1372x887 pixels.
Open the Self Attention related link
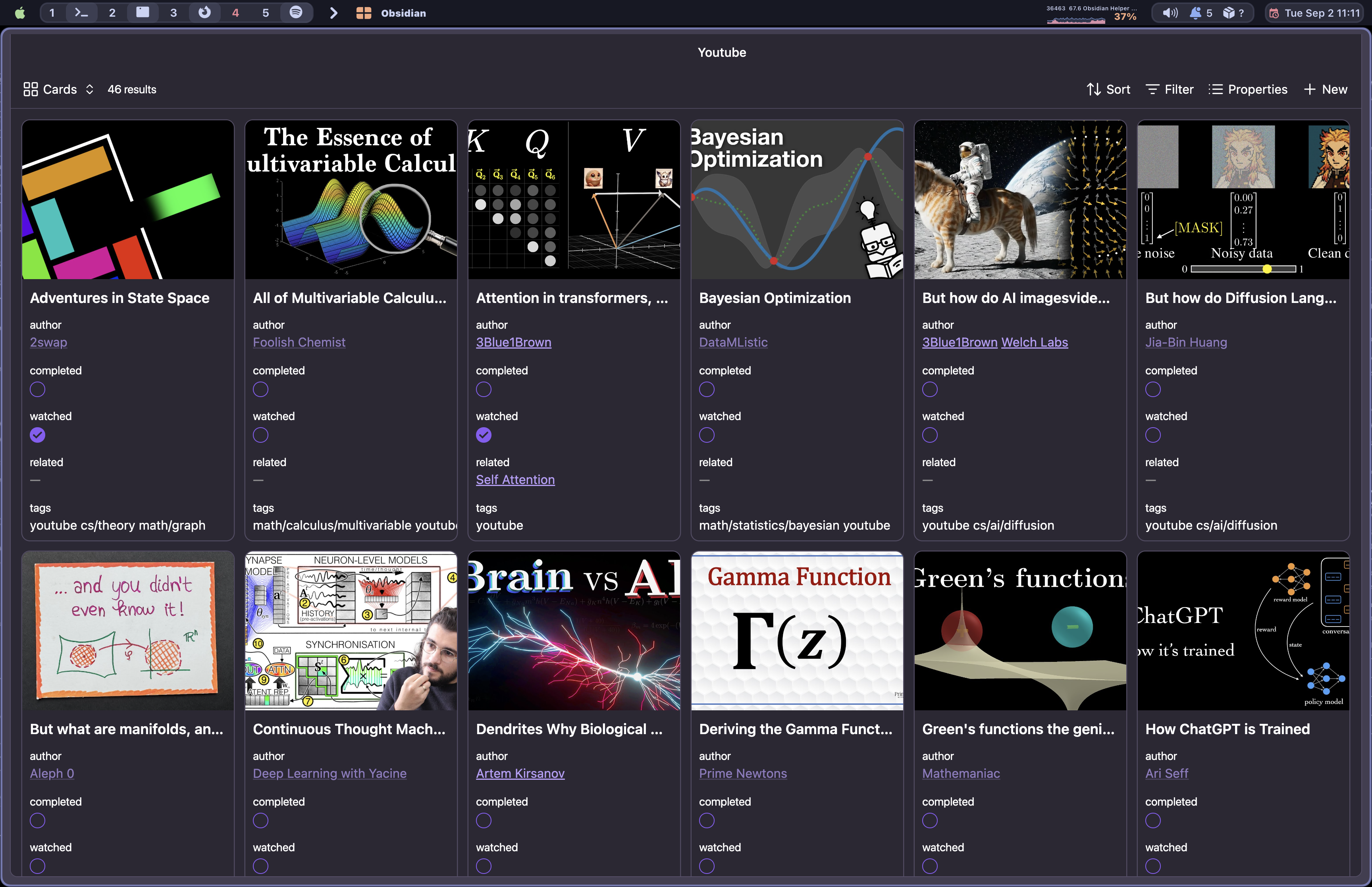(515, 480)
